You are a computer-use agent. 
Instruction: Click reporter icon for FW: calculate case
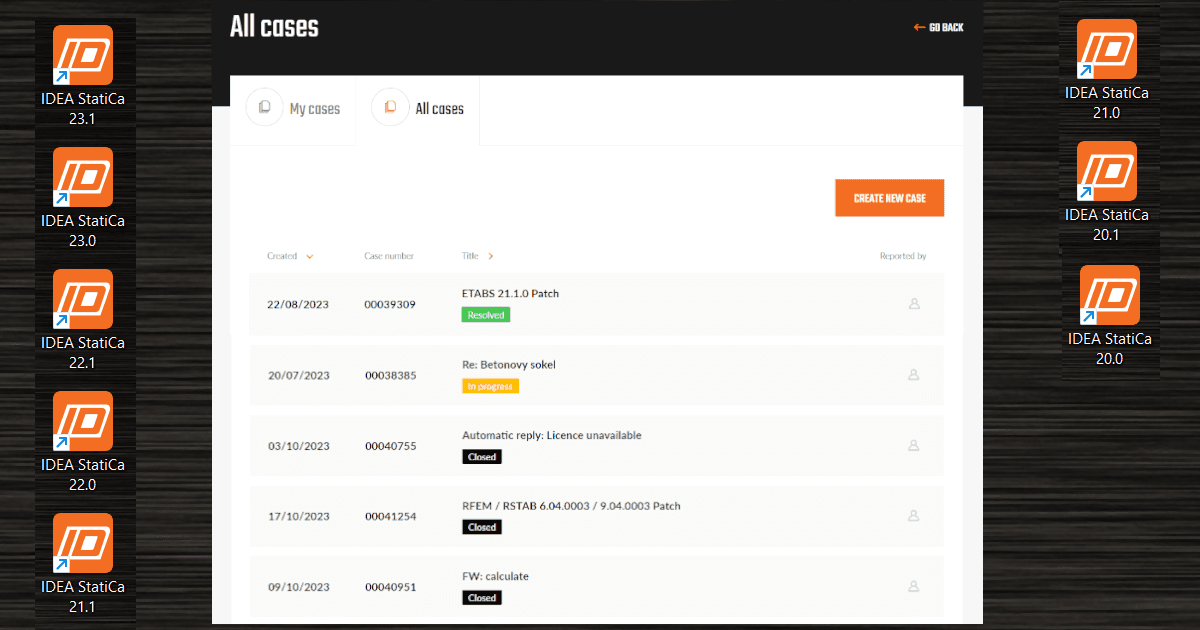click(913, 587)
